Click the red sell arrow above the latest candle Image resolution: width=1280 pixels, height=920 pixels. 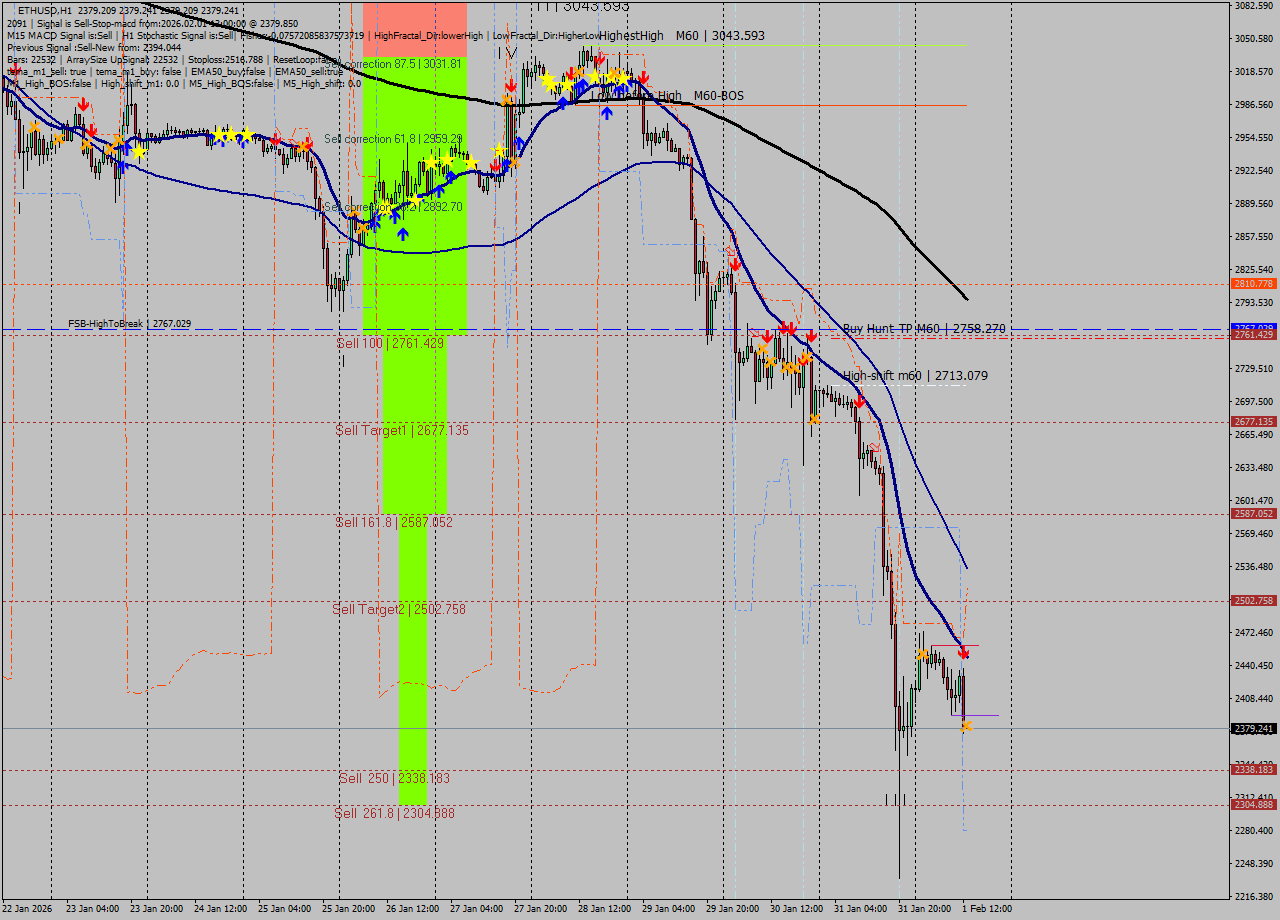[x=963, y=653]
